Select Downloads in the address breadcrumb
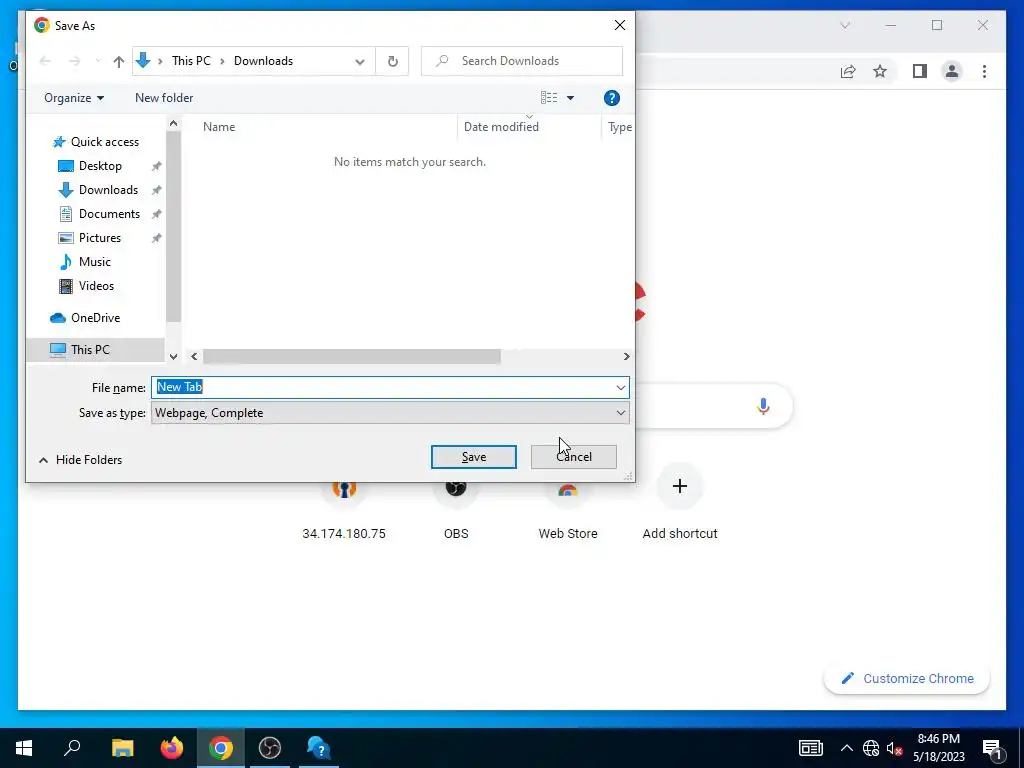The width and height of the screenshot is (1024, 768). click(x=263, y=61)
